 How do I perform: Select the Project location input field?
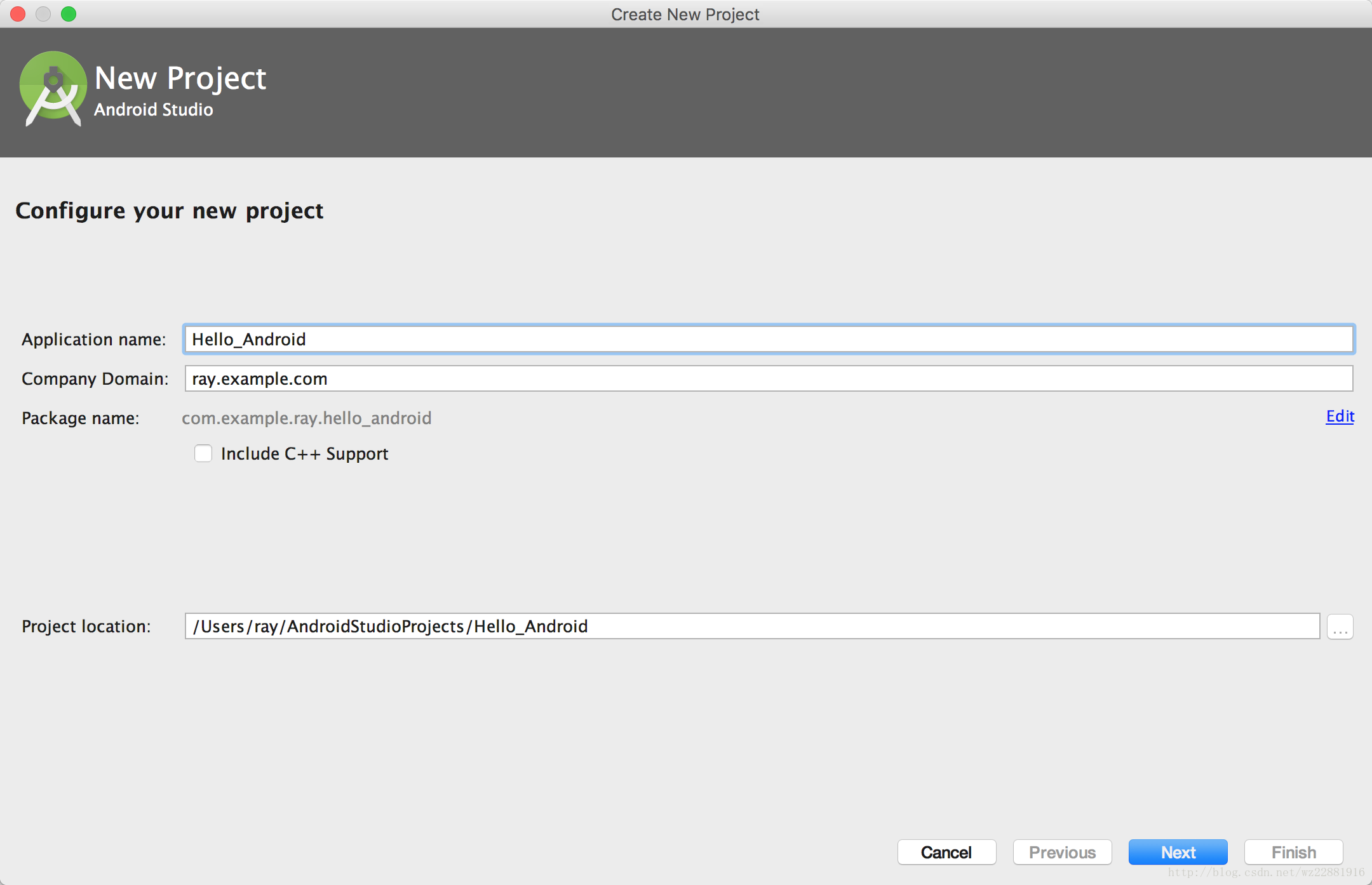pos(750,626)
